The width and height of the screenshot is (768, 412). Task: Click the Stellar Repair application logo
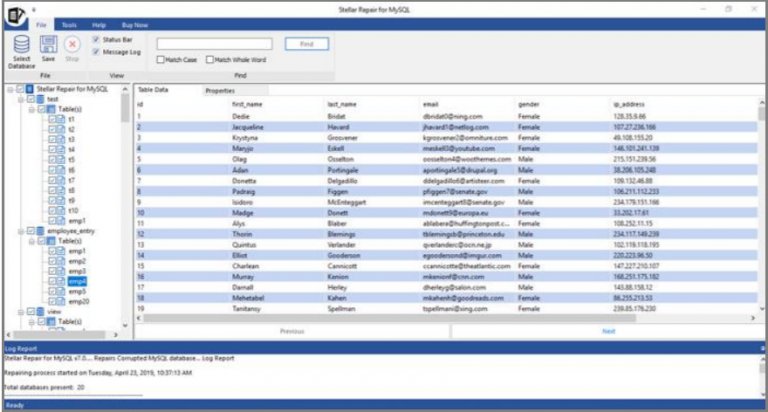(x=16, y=15)
